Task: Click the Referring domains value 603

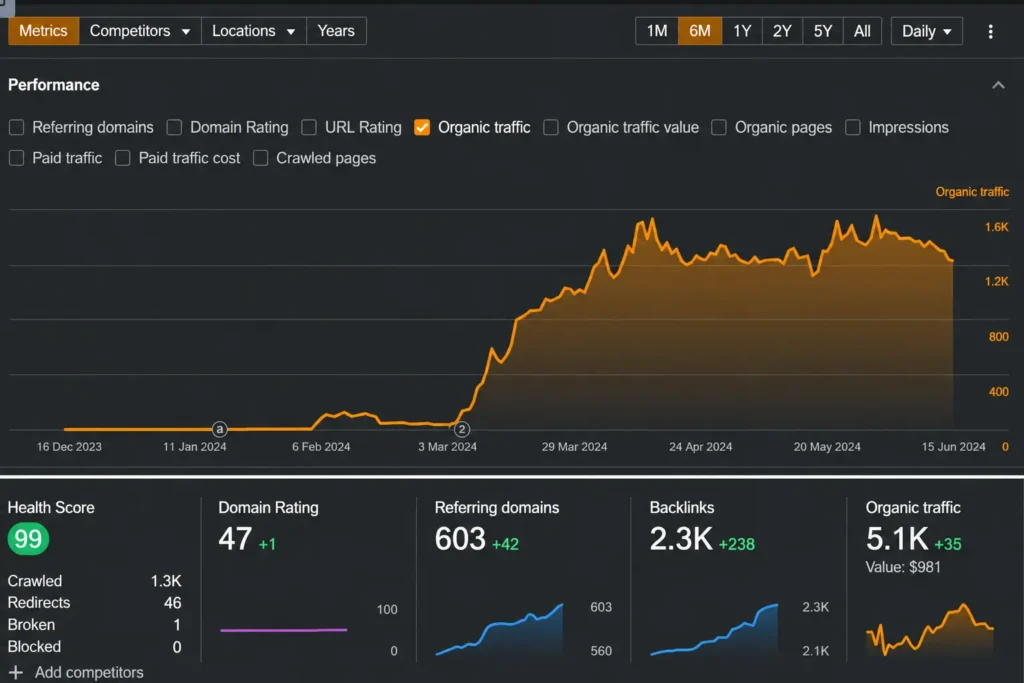Action: point(460,539)
